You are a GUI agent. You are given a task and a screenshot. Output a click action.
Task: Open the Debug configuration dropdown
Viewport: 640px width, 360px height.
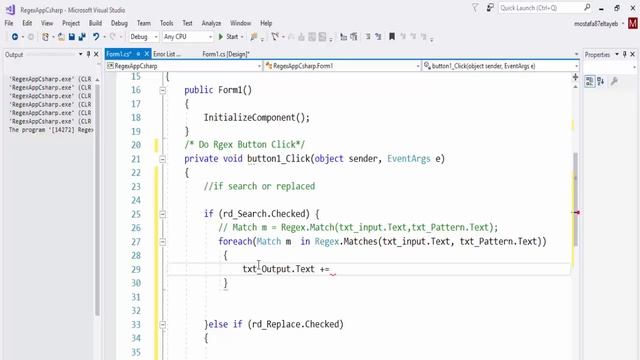[143, 37]
